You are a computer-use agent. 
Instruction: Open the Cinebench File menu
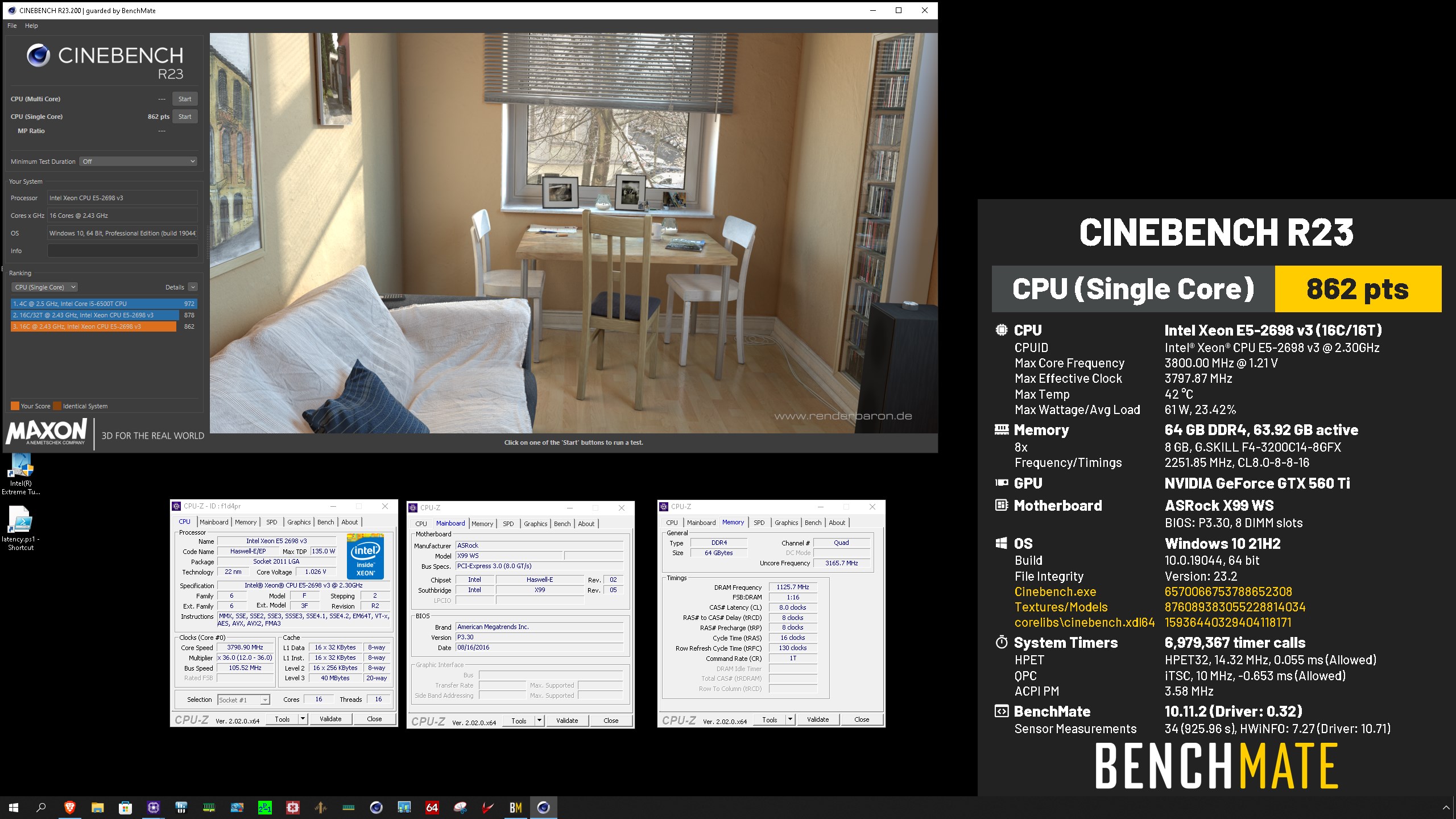(12, 26)
